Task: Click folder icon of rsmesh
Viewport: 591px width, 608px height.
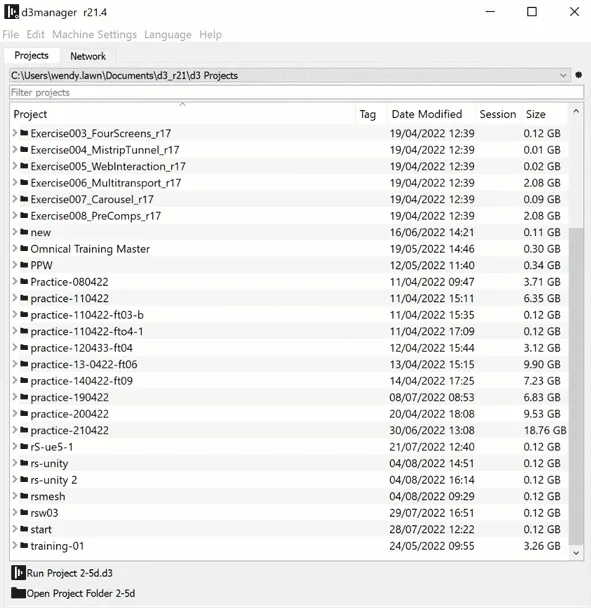Action: click(x=24, y=496)
